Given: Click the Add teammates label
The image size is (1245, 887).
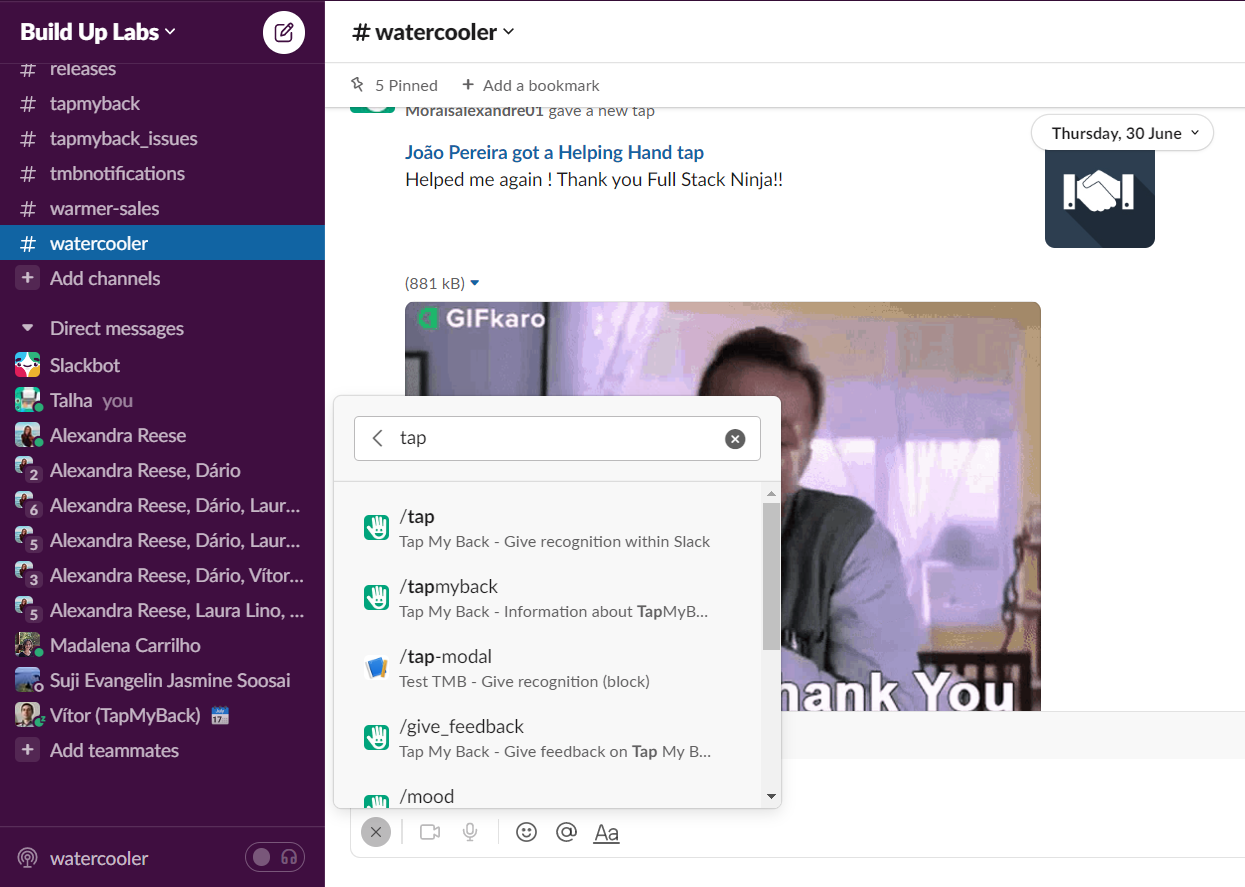Looking at the screenshot, I should click(114, 750).
